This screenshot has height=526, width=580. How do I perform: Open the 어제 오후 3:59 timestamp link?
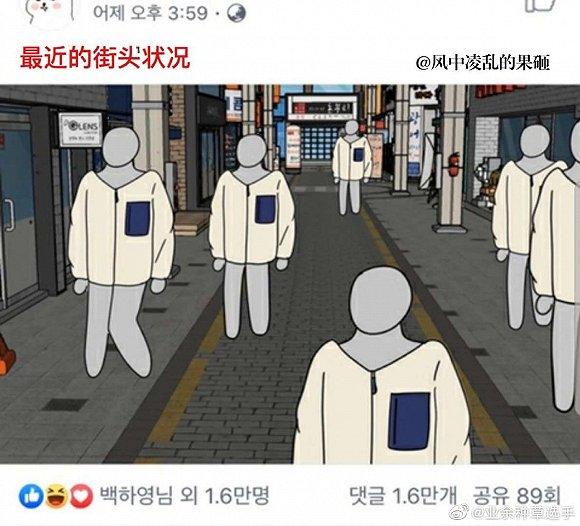point(150,13)
